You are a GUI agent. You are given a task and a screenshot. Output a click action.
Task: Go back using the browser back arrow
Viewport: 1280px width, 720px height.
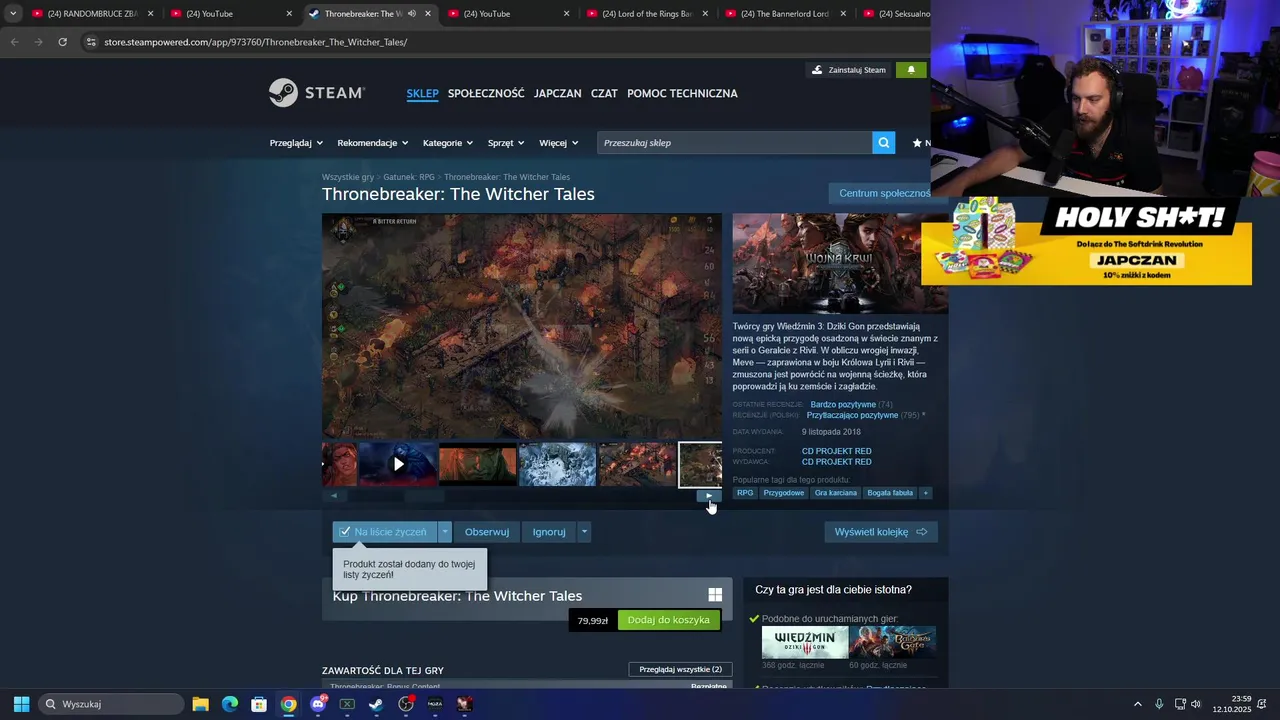(x=14, y=42)
